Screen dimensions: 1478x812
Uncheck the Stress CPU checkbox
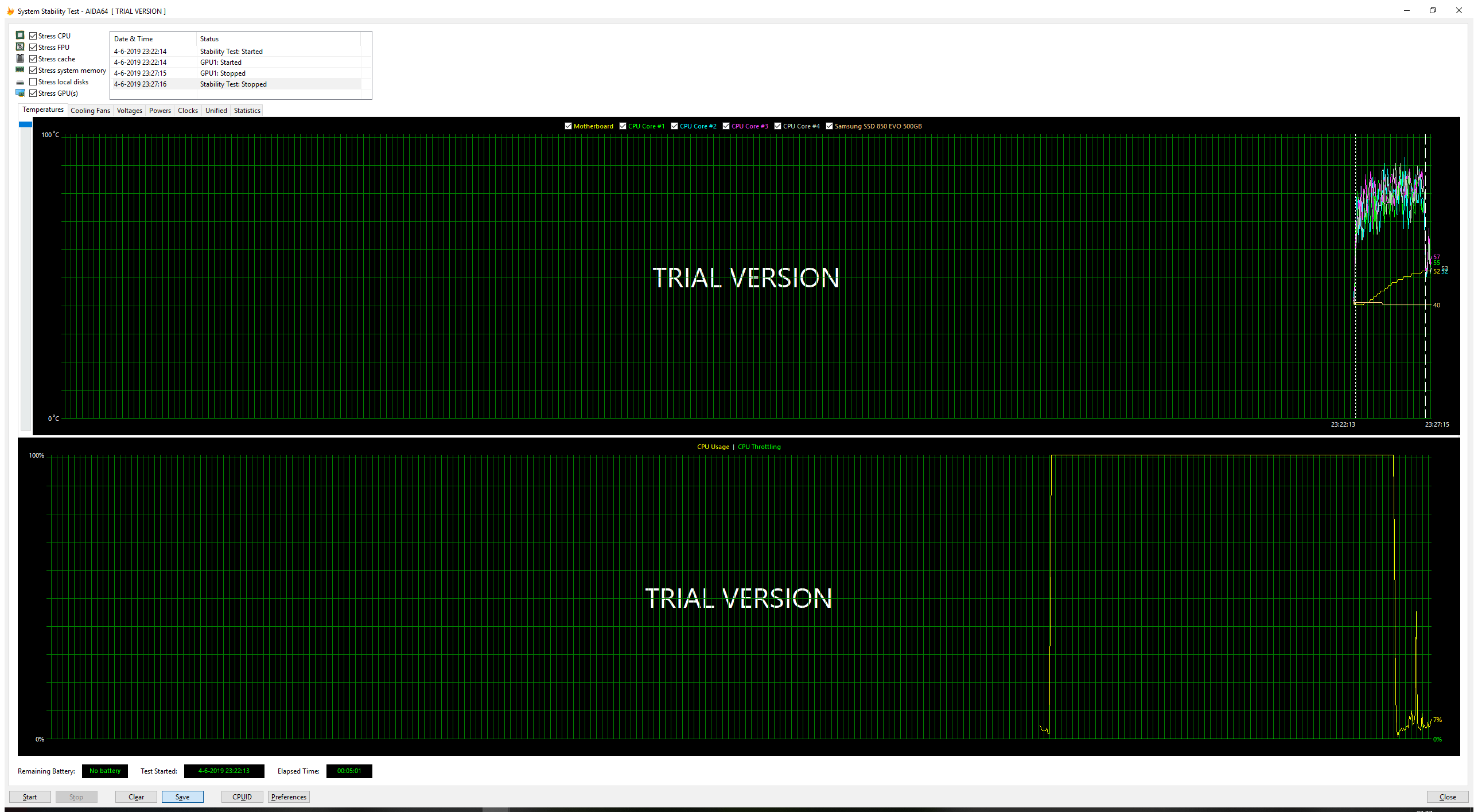click(x=33, y=36)
